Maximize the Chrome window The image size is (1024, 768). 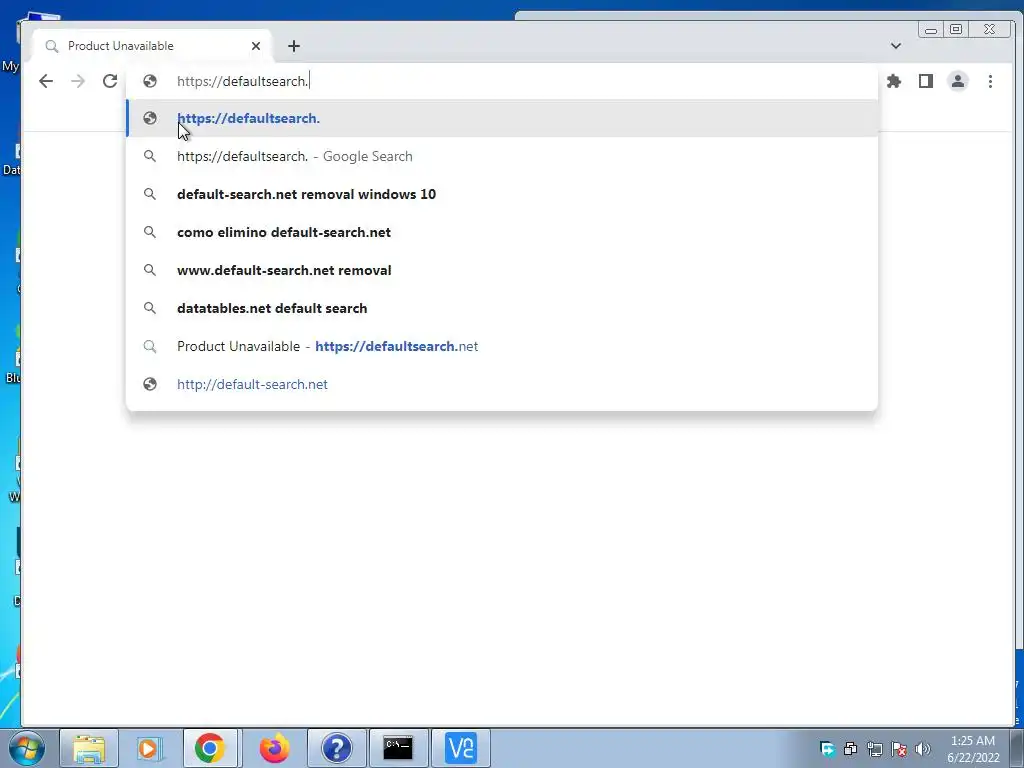click(x=956, y=30)
